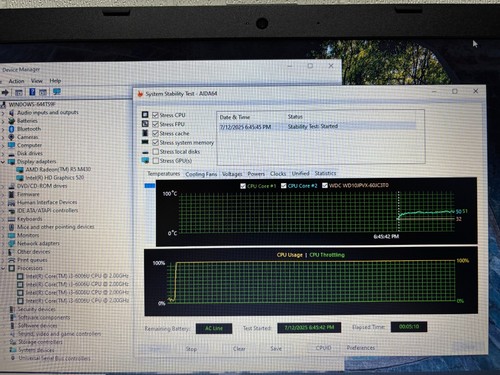Click the Network adapters category icon
The height and width of the screenshot is (375, 500).
pyautogui.click(x=12, y=243)
